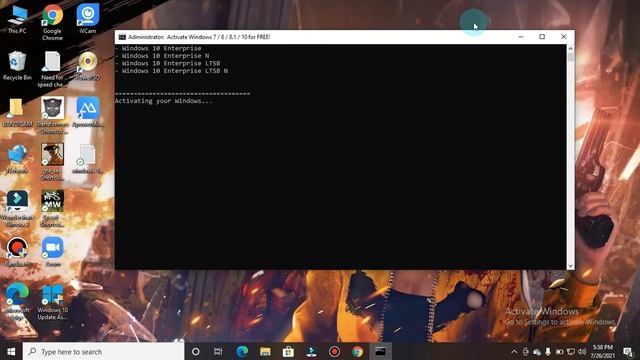Select the Microsoft Edge desktop shortcut
Image resolution: width=640 pixels, height=360 pixels.
click(x=17, y=302)
